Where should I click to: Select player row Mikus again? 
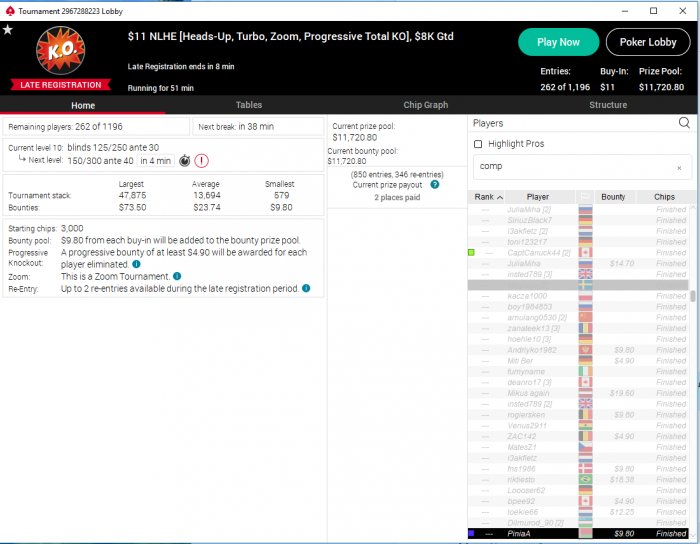pyautogui.click(x=578, y=393)
